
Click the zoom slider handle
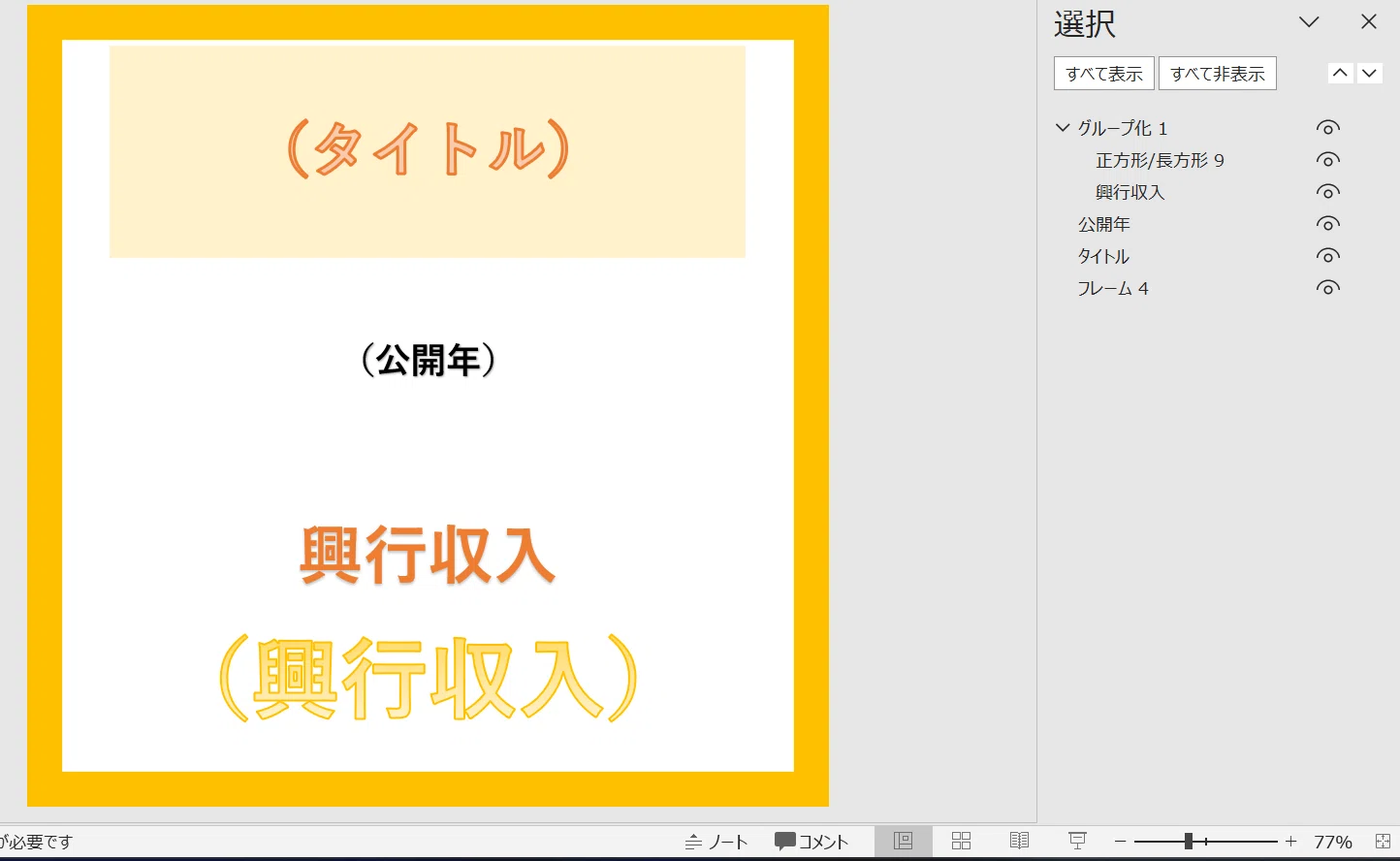pos(1189,842)
